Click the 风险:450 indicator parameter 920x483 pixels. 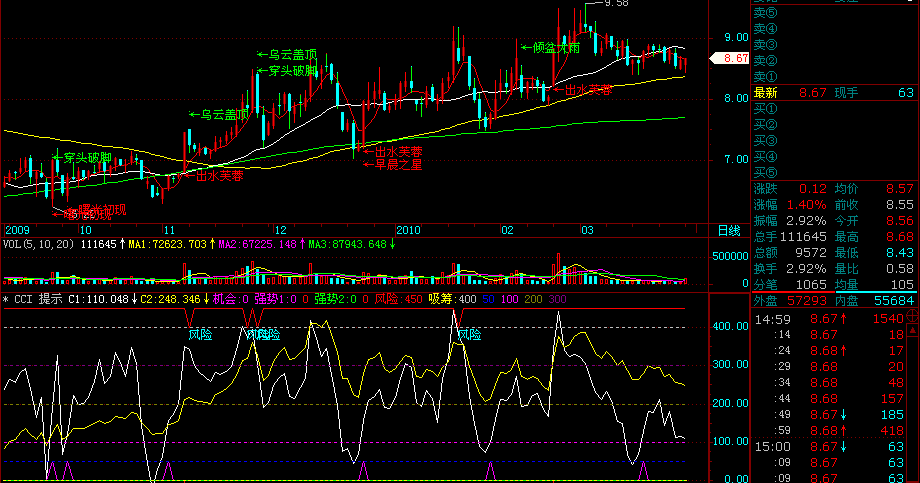click(398, 299)
